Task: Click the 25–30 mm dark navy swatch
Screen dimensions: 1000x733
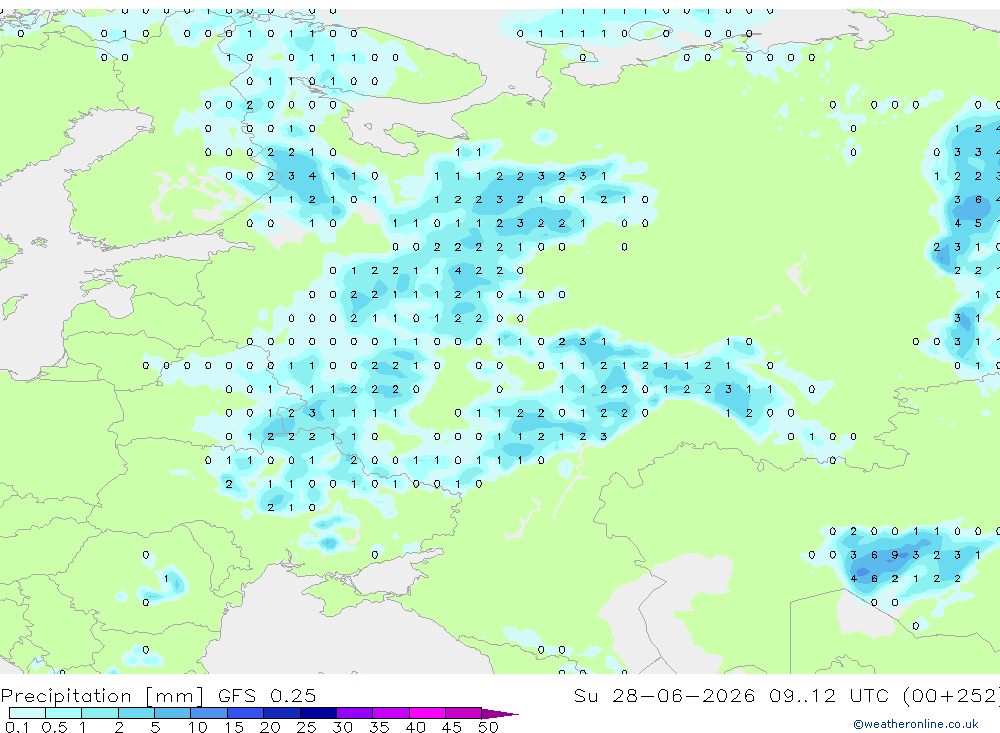Action: (318, 713)
